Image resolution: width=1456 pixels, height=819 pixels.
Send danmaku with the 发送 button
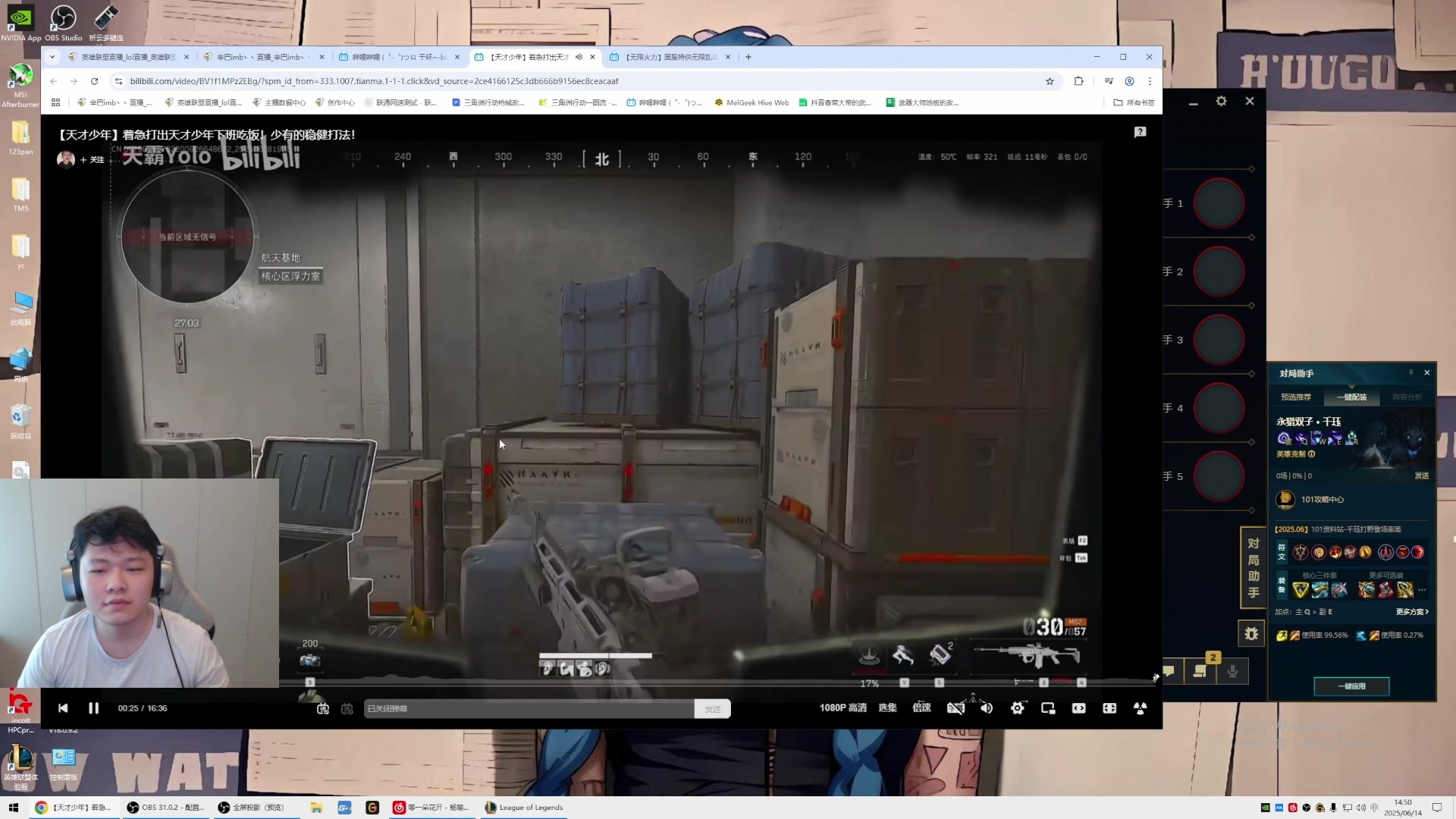712,709
